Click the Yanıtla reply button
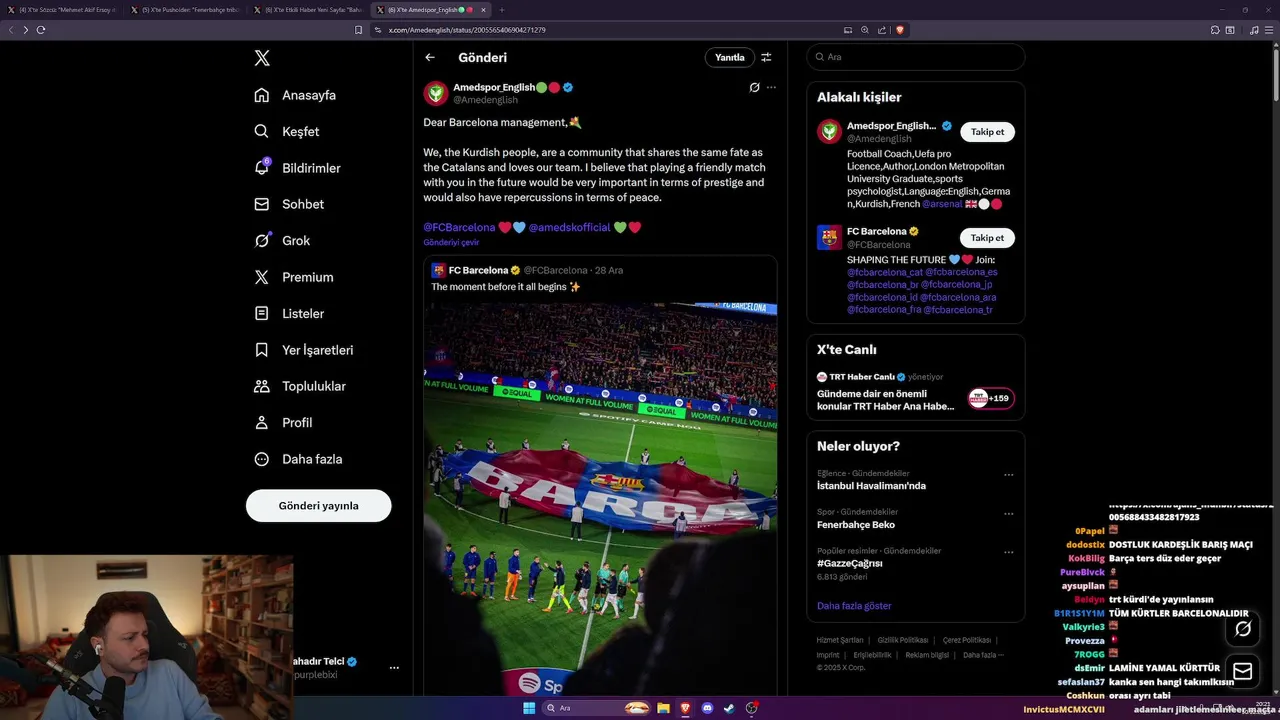This screenshot has height=720, width=1280. pos(729,57)
